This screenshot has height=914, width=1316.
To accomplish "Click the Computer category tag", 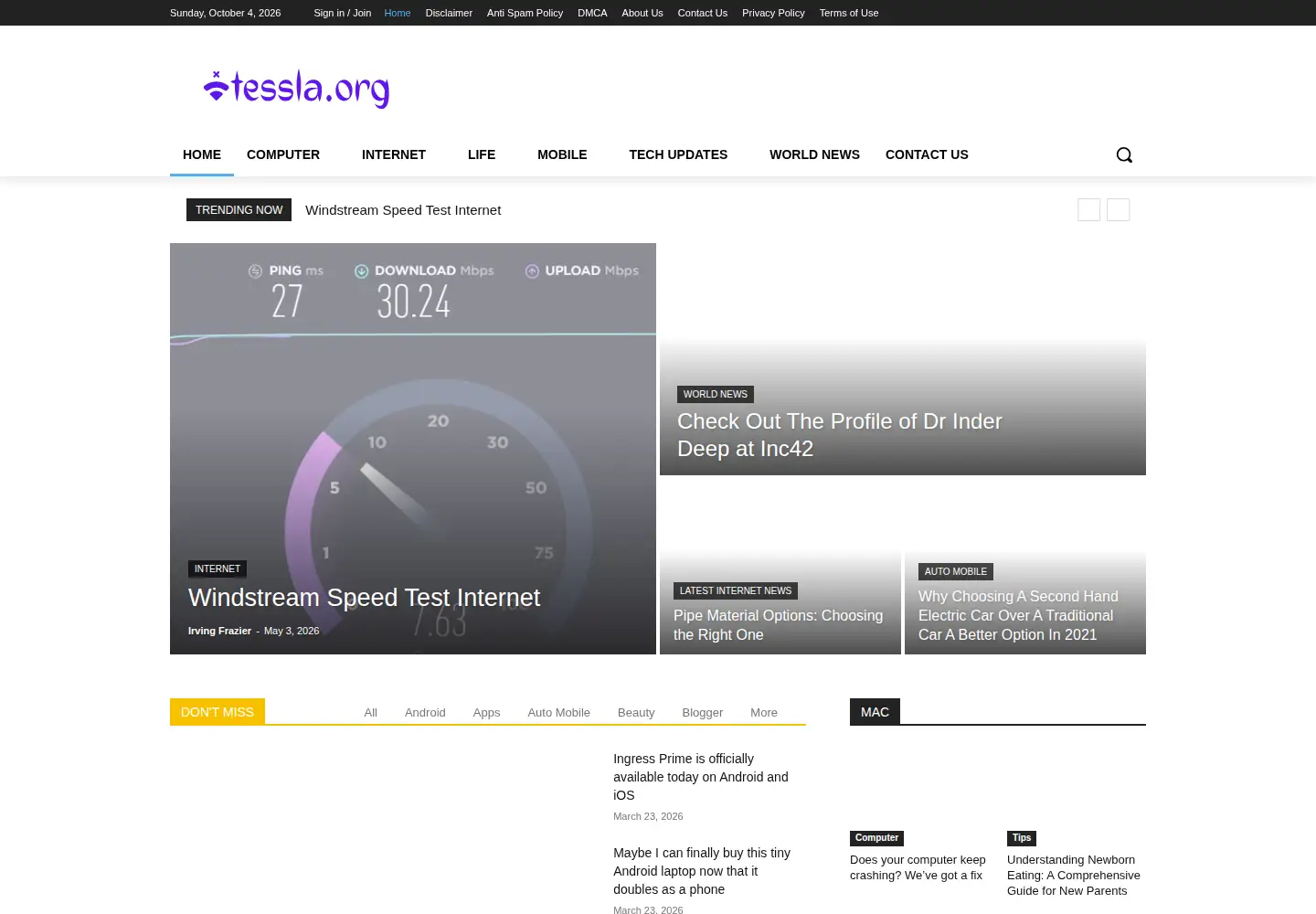I will 876,838.
